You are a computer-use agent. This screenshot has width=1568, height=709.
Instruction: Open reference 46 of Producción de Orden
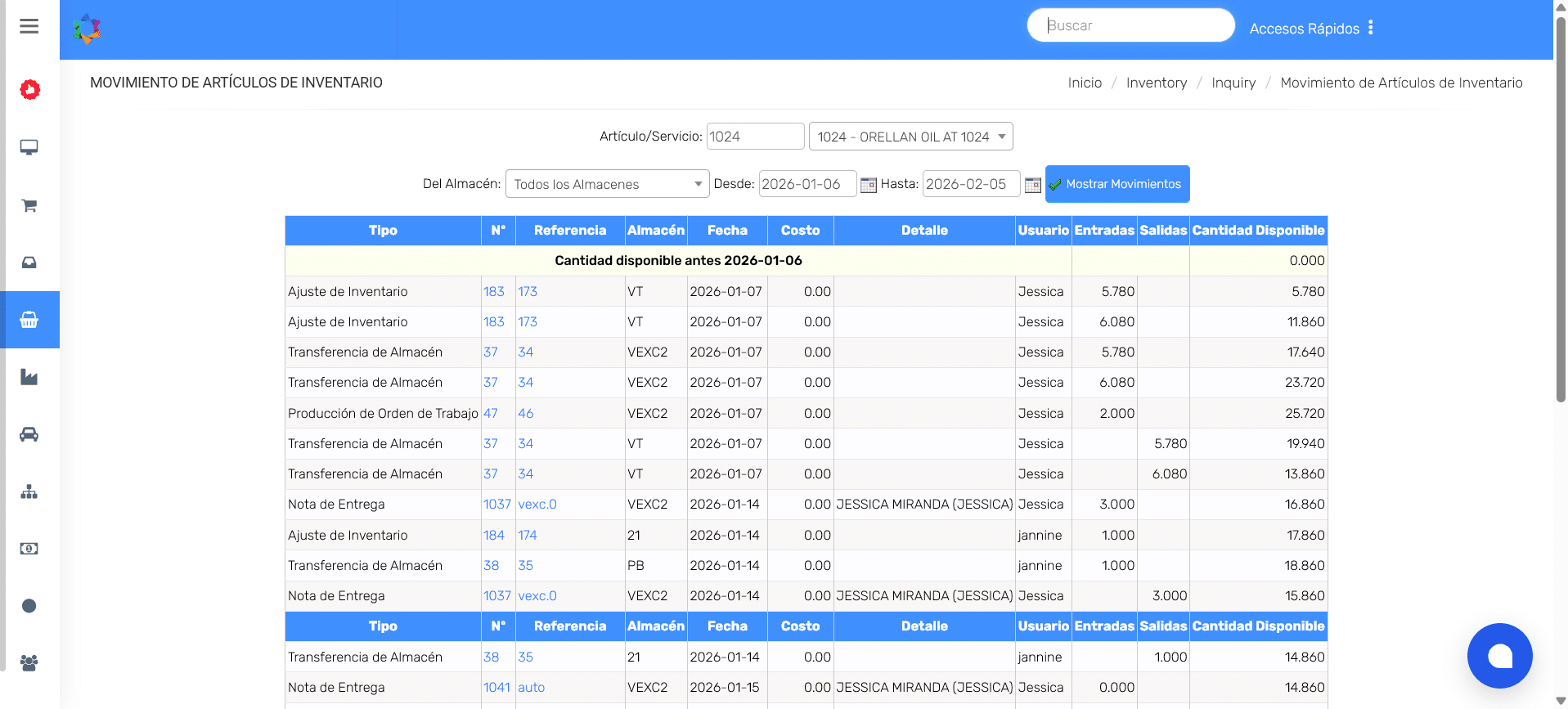point(526,414)
